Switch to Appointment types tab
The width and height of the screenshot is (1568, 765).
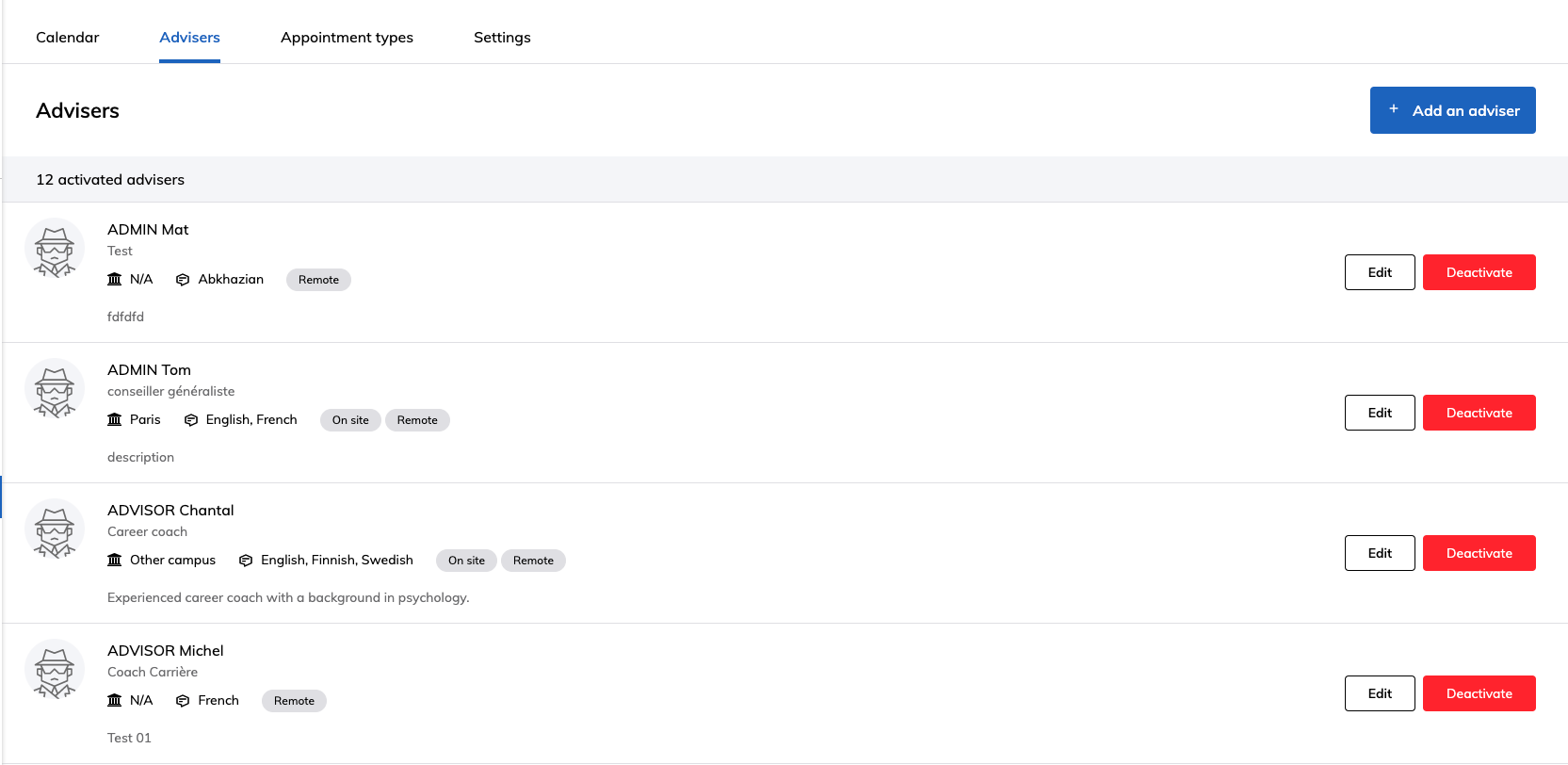point(347,38)
